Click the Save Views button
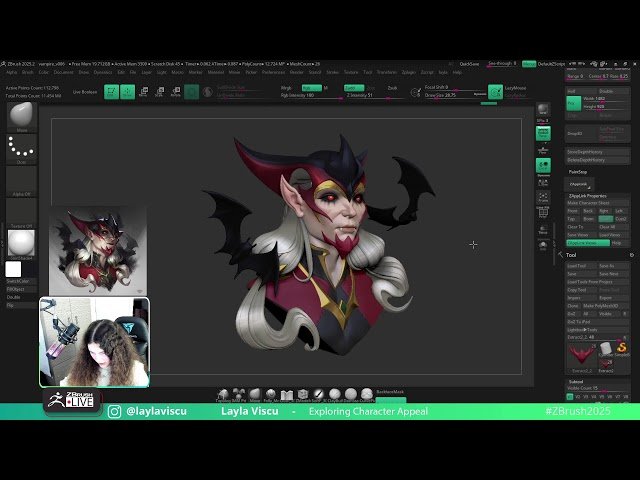The width and height of the screenshot is (640, 480). tap(581, 235)
